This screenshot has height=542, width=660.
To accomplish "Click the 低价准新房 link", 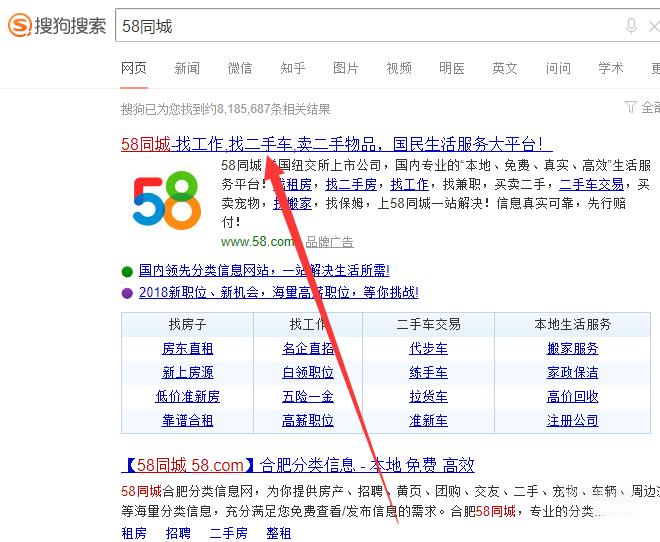I will (x=188, y=396).
